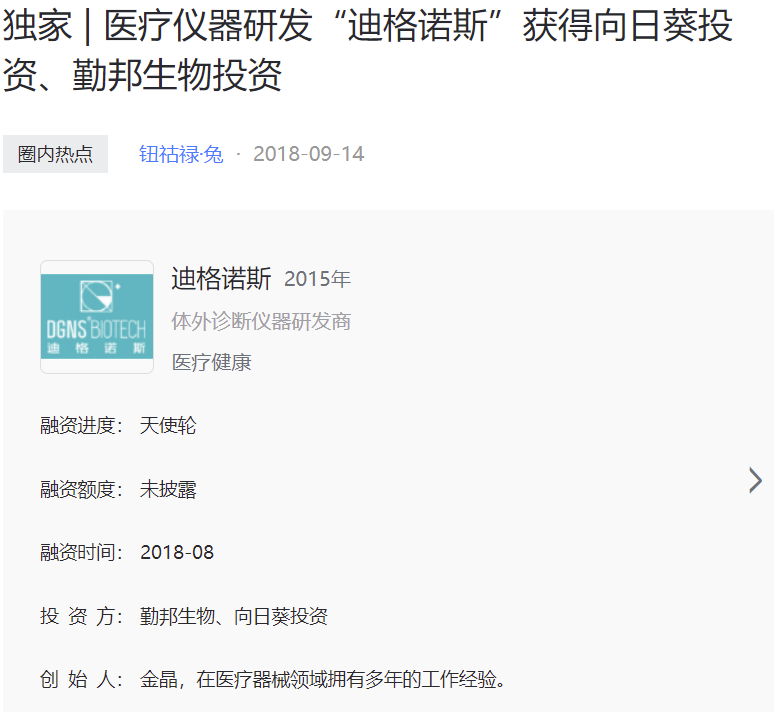774x712 pixels.
Task: Click the founding year 2015年
Action: tap(317, 280)
